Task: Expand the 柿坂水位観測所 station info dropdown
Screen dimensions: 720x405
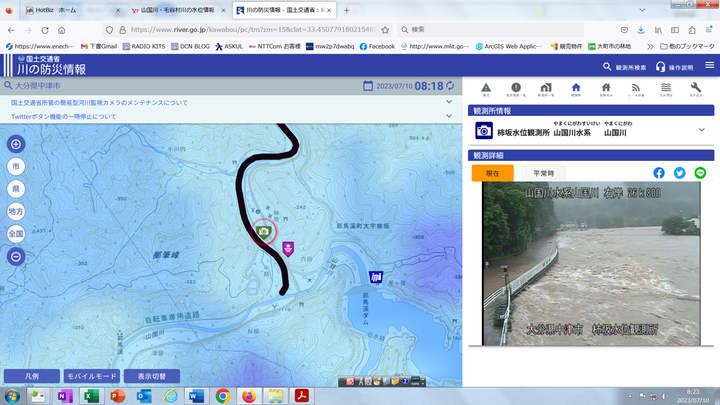Action: (x=702, y=131)
